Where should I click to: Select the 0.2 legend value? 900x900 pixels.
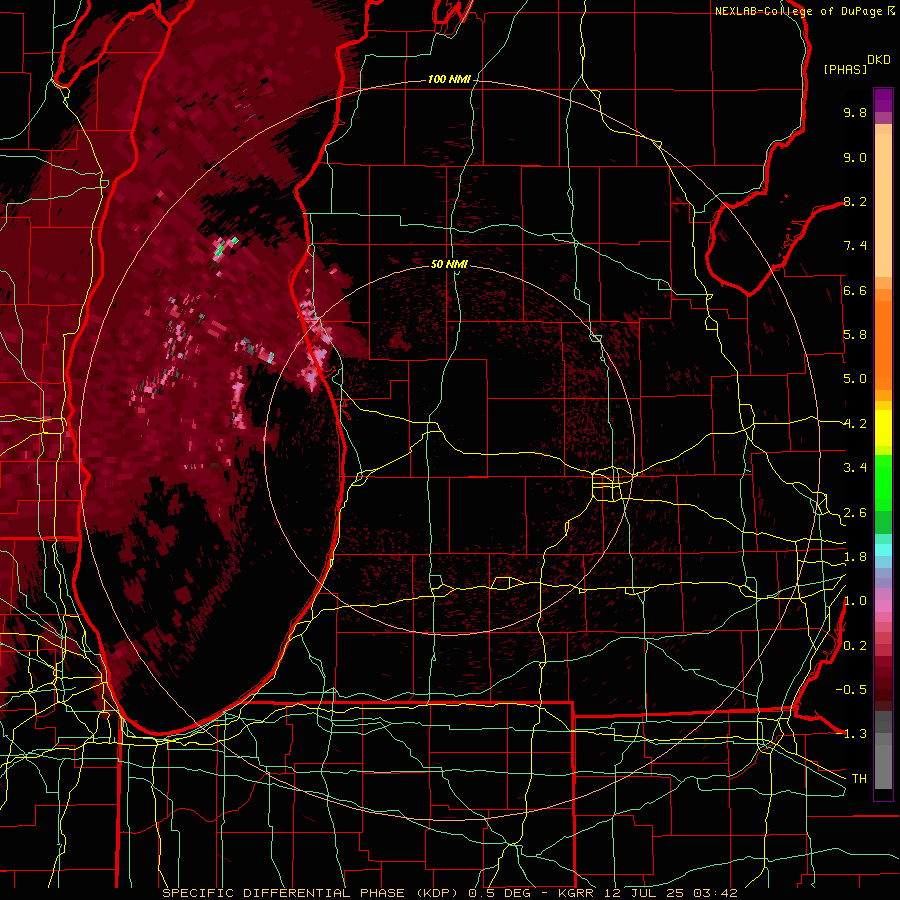[x=855, y=646]
